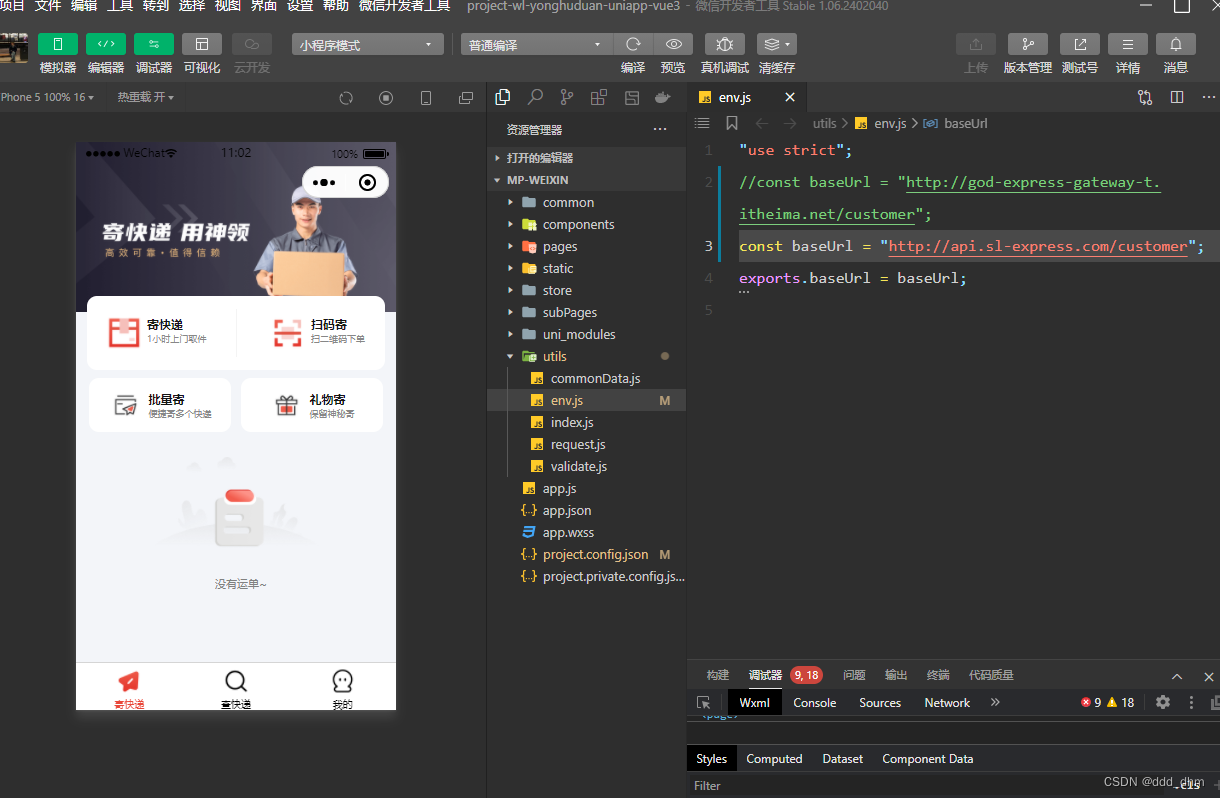Expand the pages folder
Screen dimensions: 1220x798
586,246
